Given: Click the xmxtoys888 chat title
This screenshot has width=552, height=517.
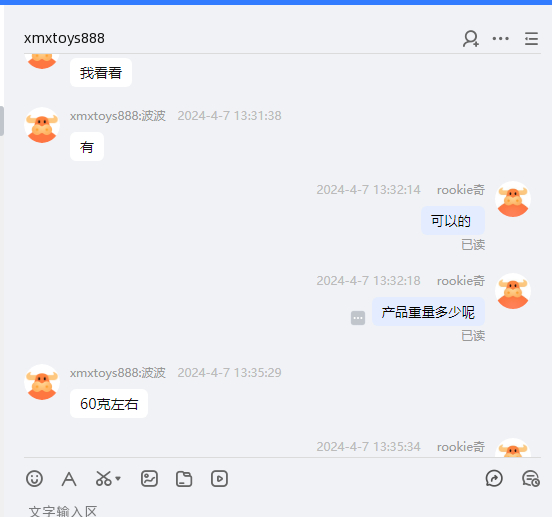Looking at the screenshot, I should coord(64,38).
